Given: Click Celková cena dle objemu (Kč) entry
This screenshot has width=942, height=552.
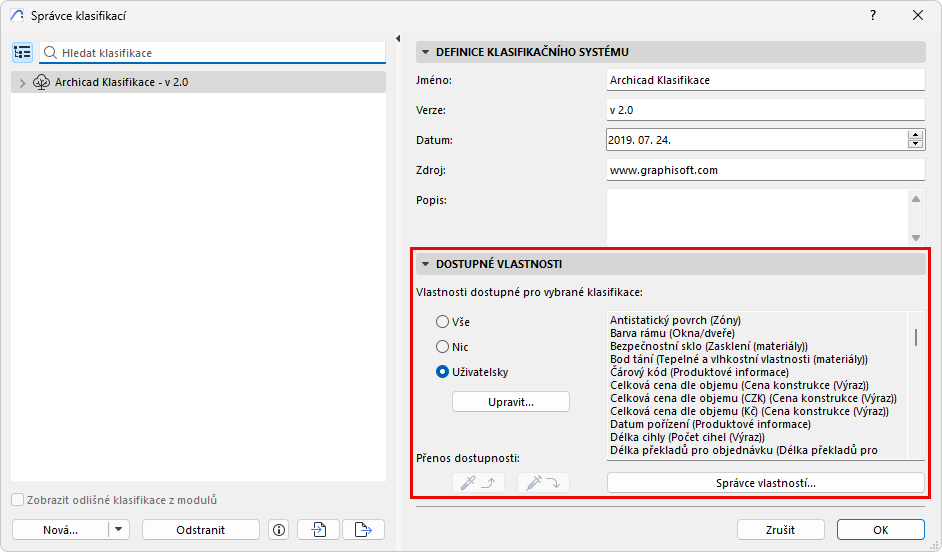Looking at the screenshot, I should pos(749,411).
